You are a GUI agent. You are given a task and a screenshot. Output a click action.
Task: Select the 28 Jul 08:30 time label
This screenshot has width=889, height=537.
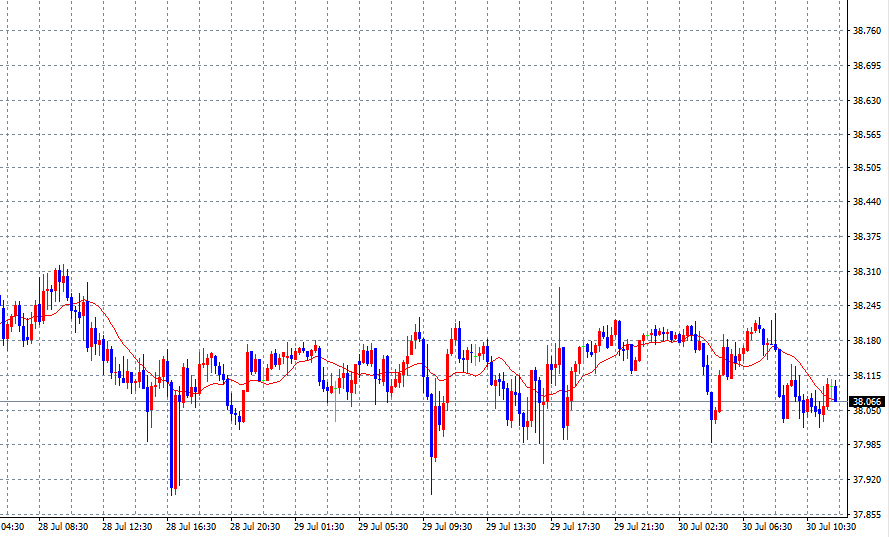pyautogui.click(x=62, y=526)
